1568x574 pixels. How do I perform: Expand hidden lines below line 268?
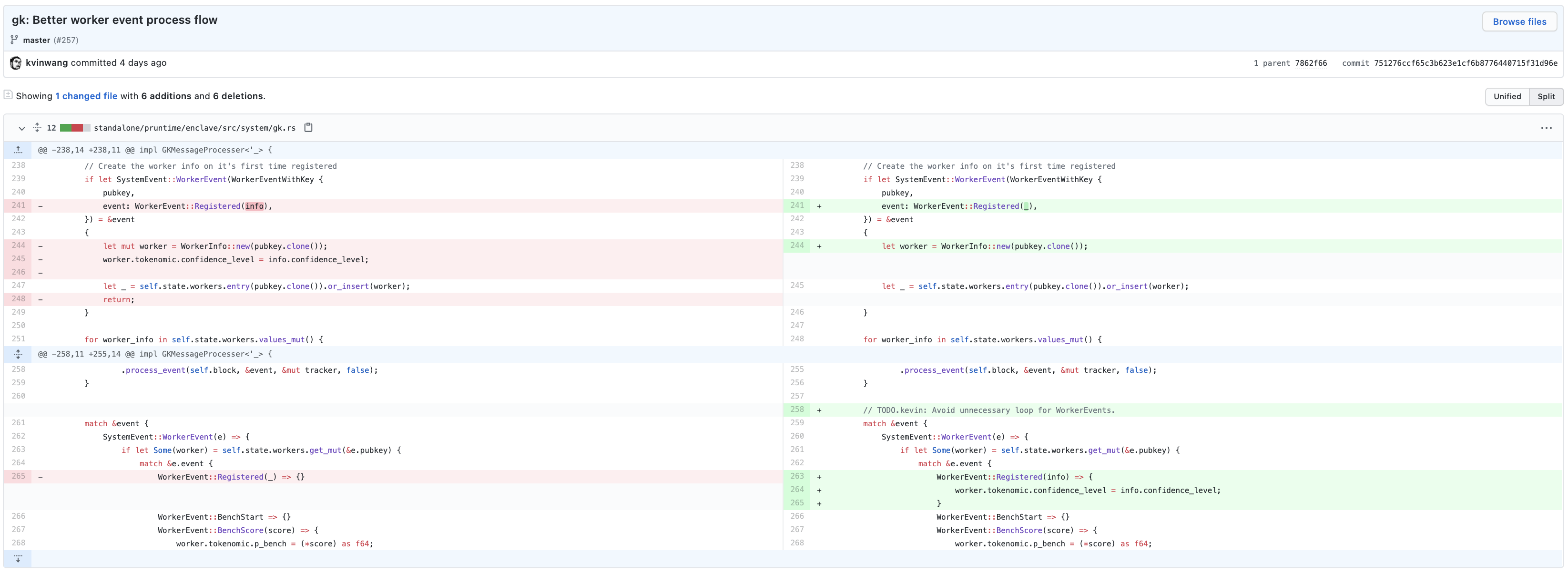[x=18, y=559]
